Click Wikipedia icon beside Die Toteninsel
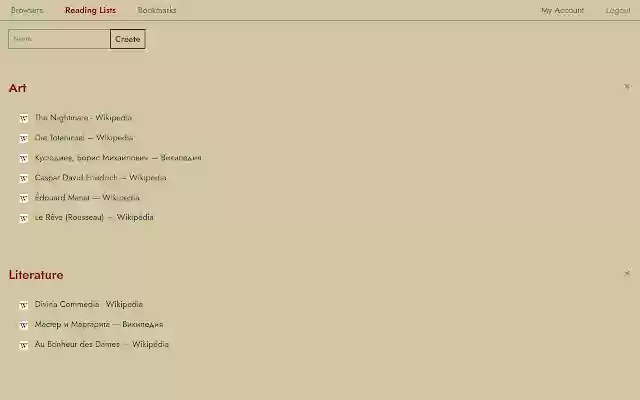The image size is (640, 400). pyautogui.click(x=24, y=138)
